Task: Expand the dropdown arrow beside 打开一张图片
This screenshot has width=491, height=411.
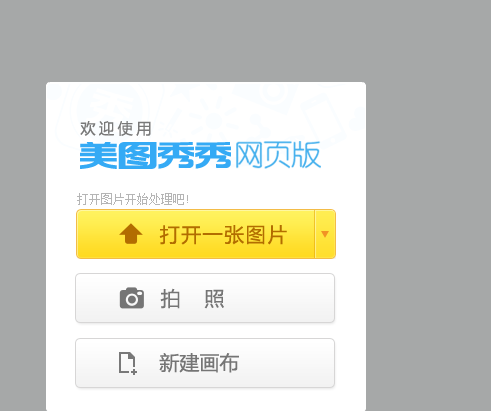Action: 325,234
